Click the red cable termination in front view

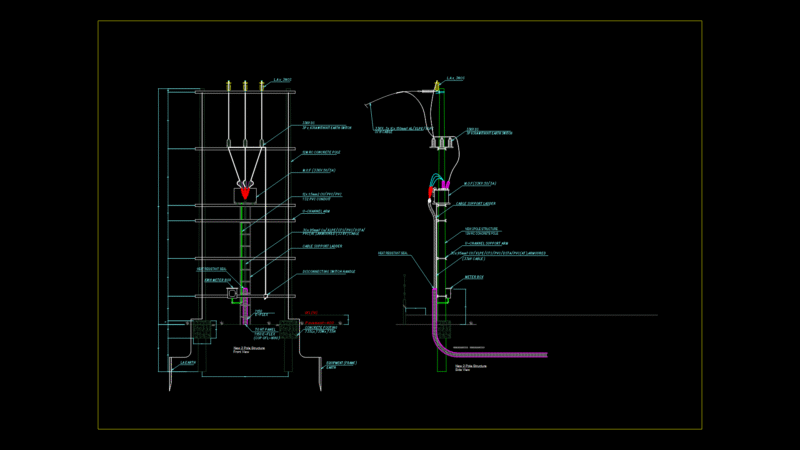(x=245, y=193)
